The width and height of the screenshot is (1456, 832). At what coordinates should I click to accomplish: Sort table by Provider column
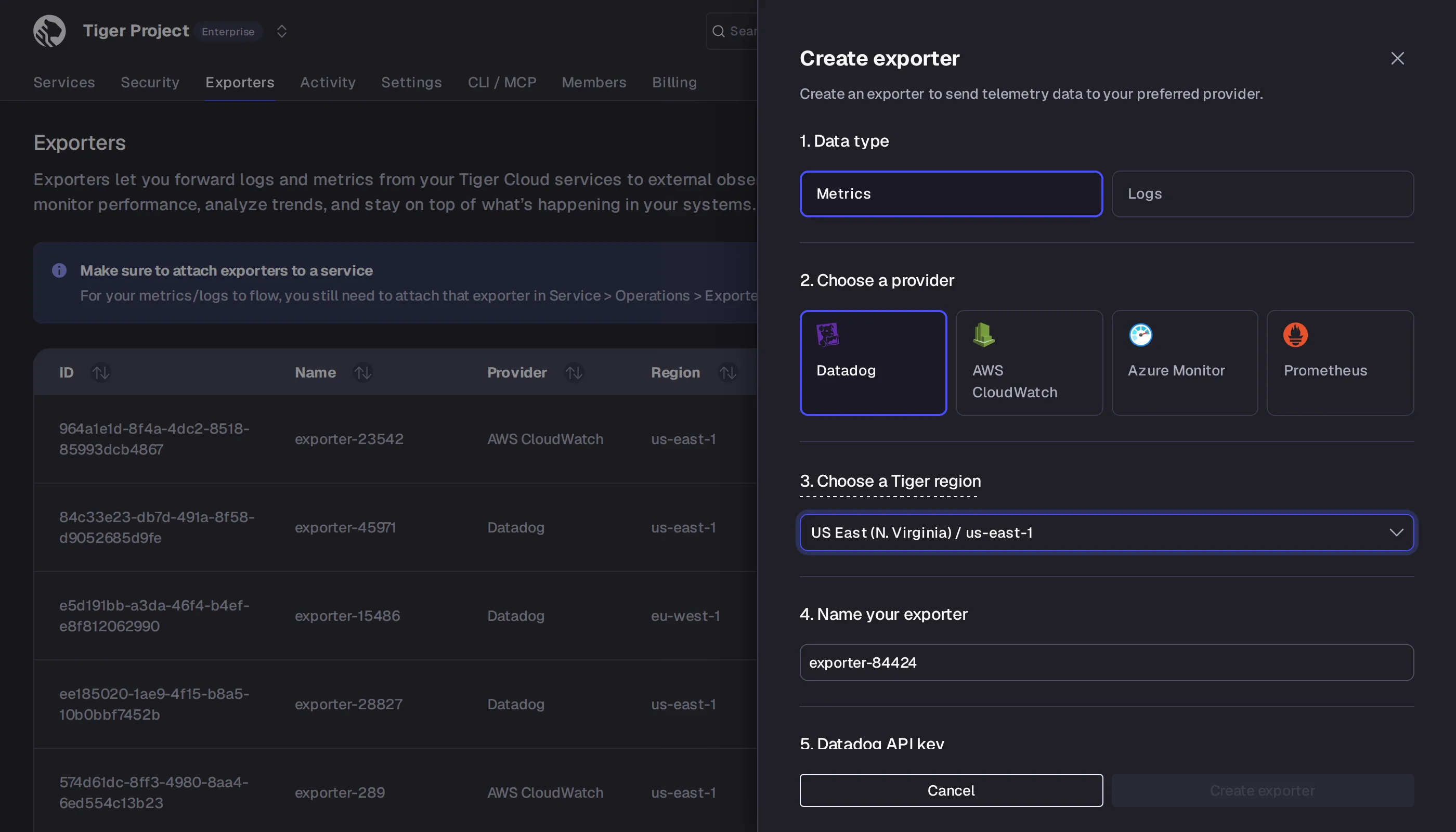tap(574, 372)
